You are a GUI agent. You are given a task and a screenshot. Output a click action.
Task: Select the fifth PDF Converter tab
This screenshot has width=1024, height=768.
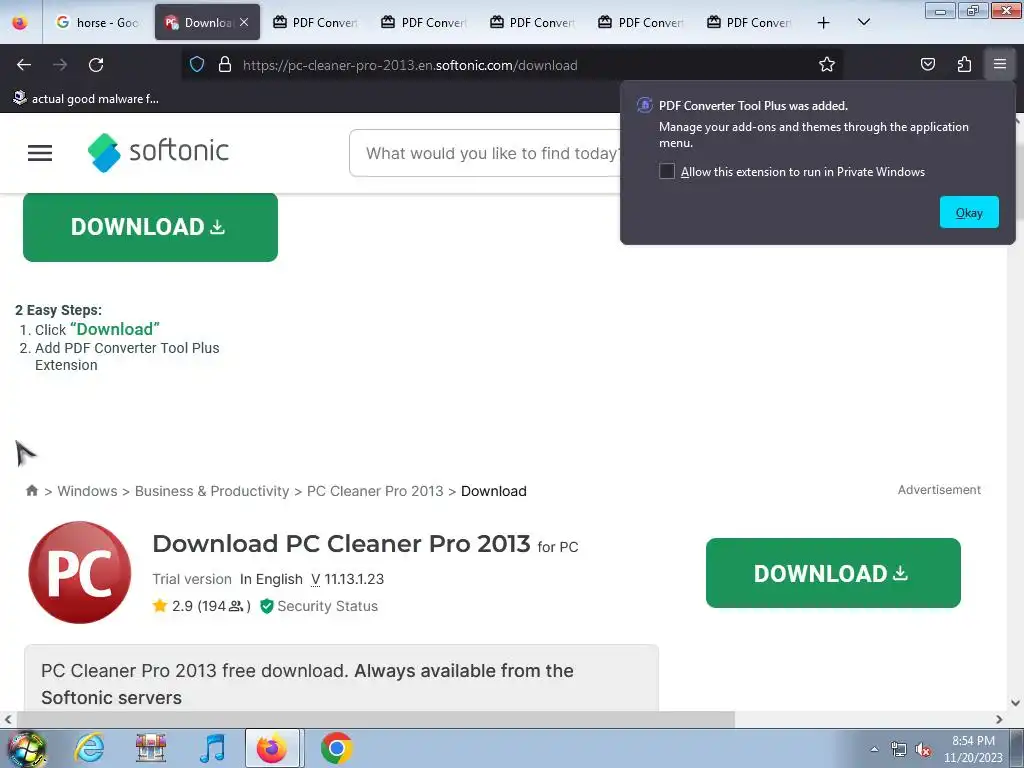coord(750,23)
